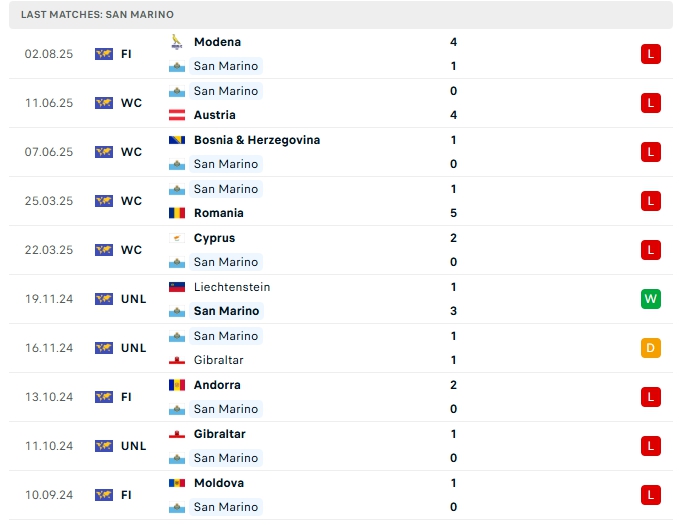
Task: Click the Austria flag icon
Action: point(177,115)
